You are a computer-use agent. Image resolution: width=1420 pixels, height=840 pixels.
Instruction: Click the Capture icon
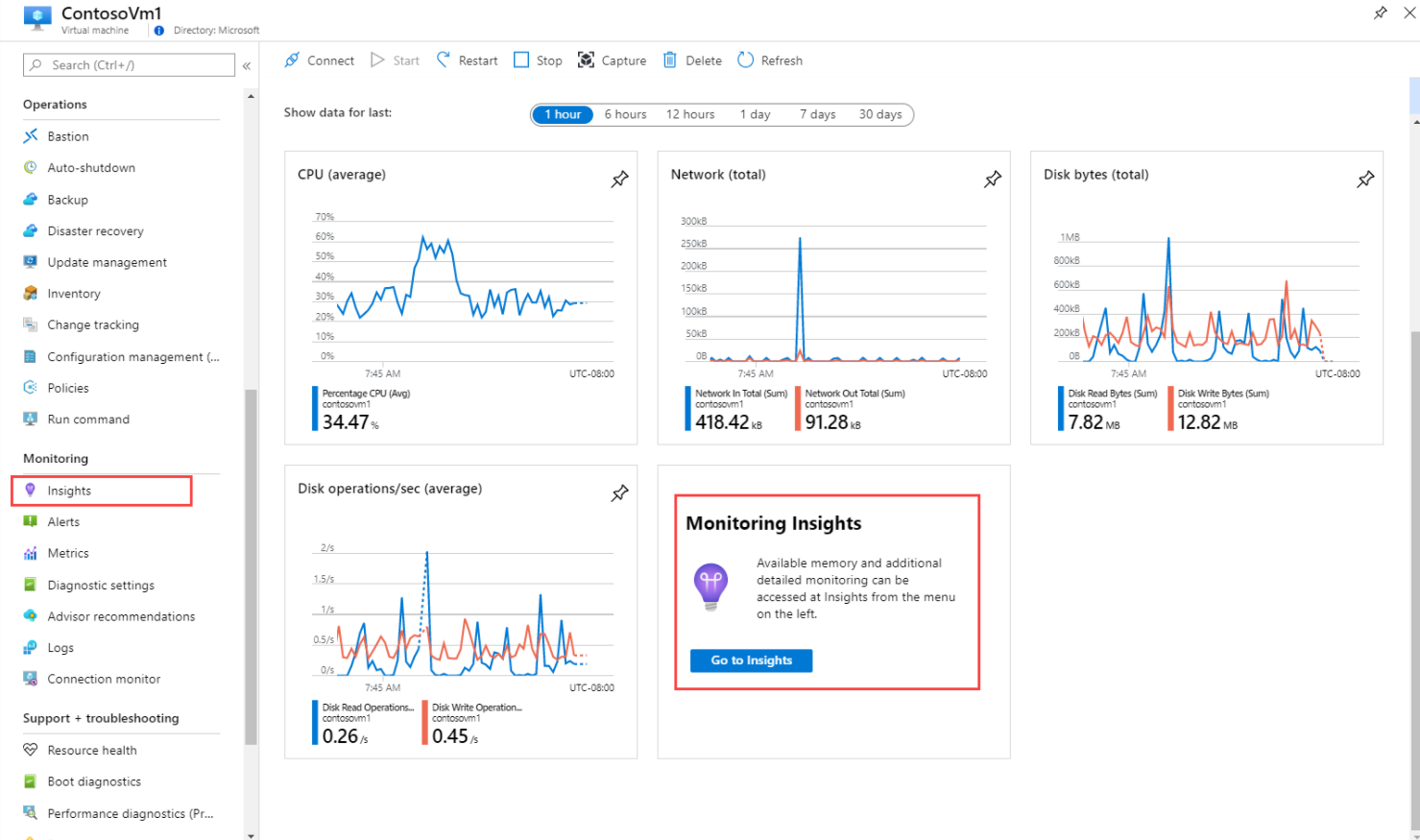tap(586, 60)
